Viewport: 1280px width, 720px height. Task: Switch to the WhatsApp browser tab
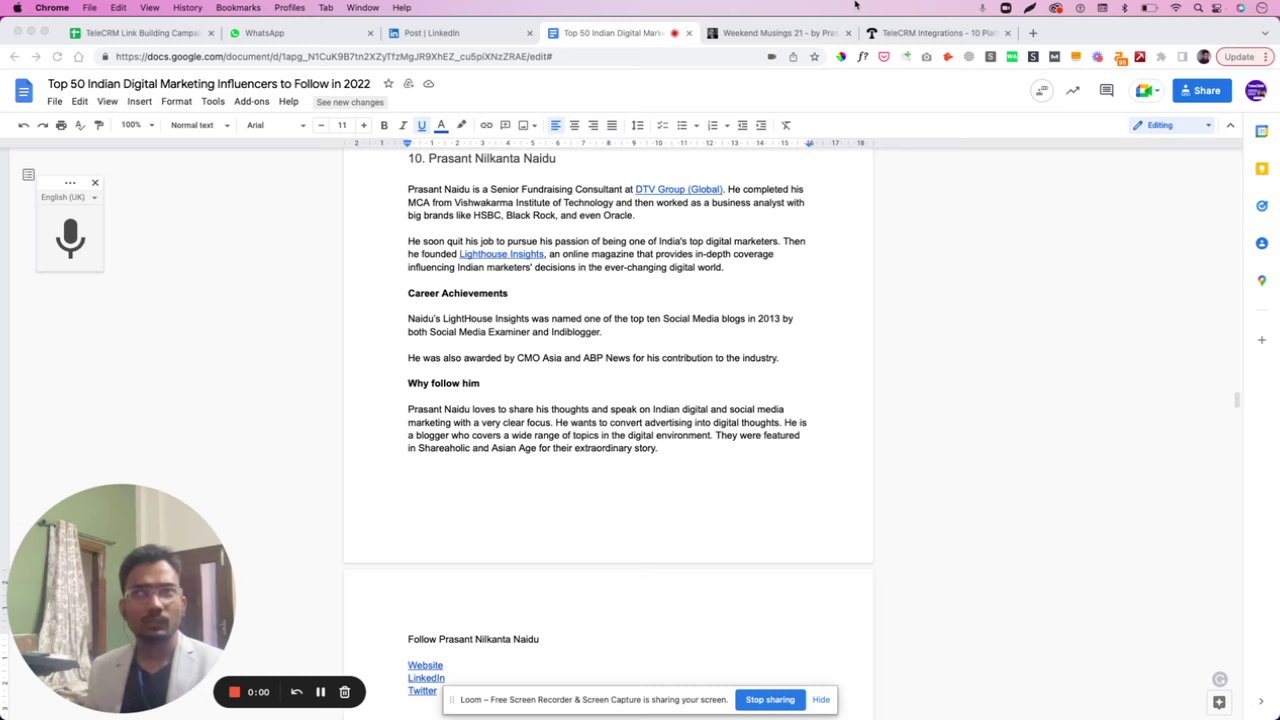(x=300, y=33)
